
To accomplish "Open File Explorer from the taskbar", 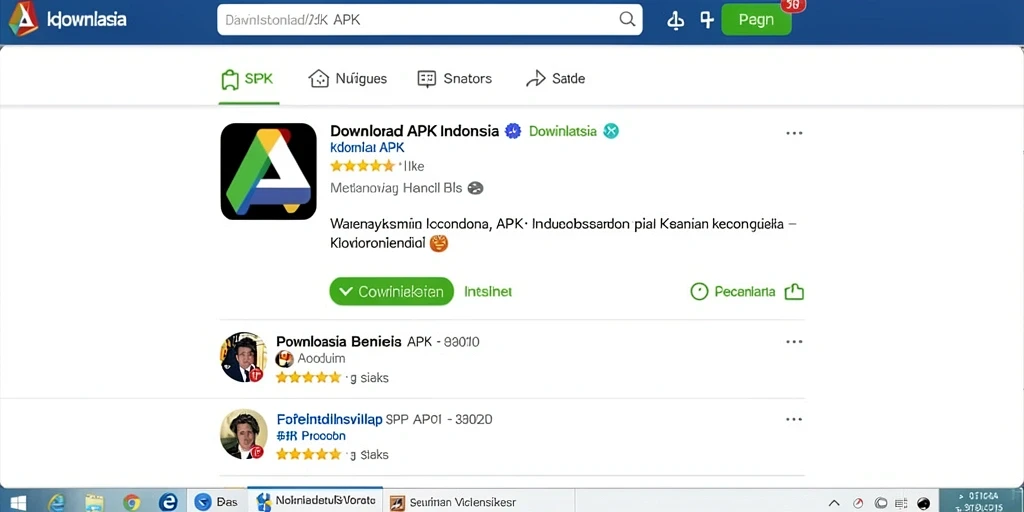I will point(94,501).
